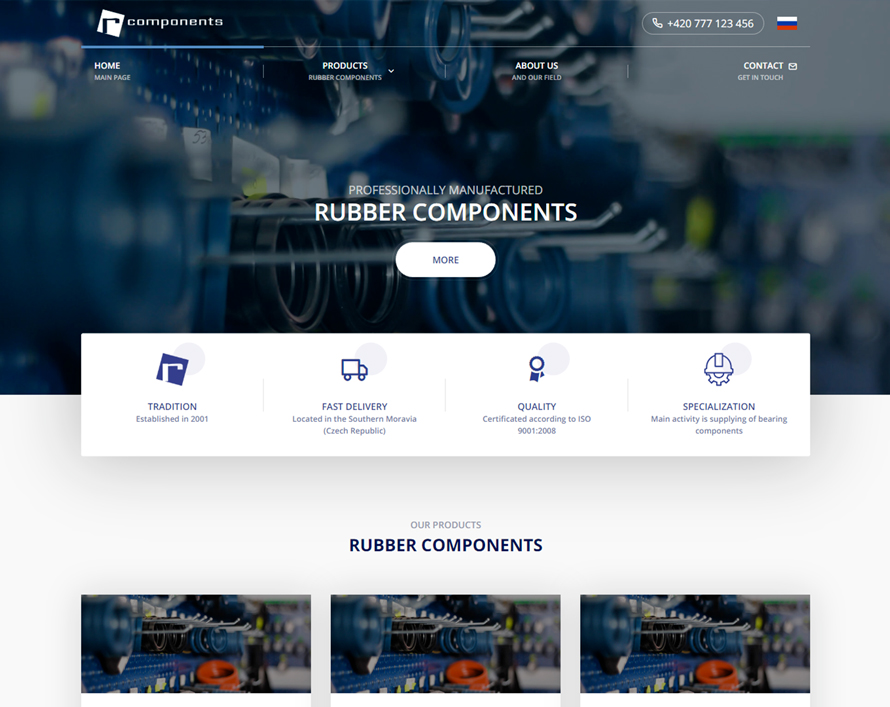Select the first product thumbnail image
This screenshot has width=890, height=707.
[x=196, y=644]
